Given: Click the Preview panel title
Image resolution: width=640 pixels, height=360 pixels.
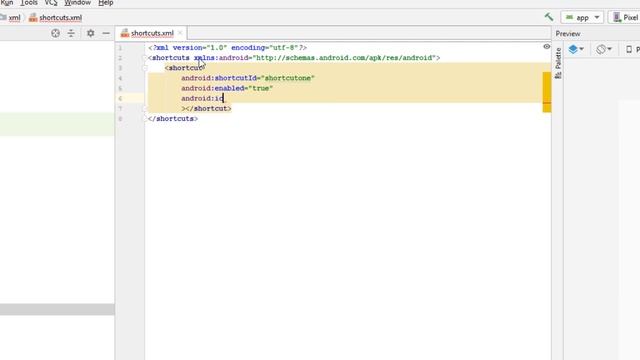Looking at the screenshot, I should click(568, 34).
